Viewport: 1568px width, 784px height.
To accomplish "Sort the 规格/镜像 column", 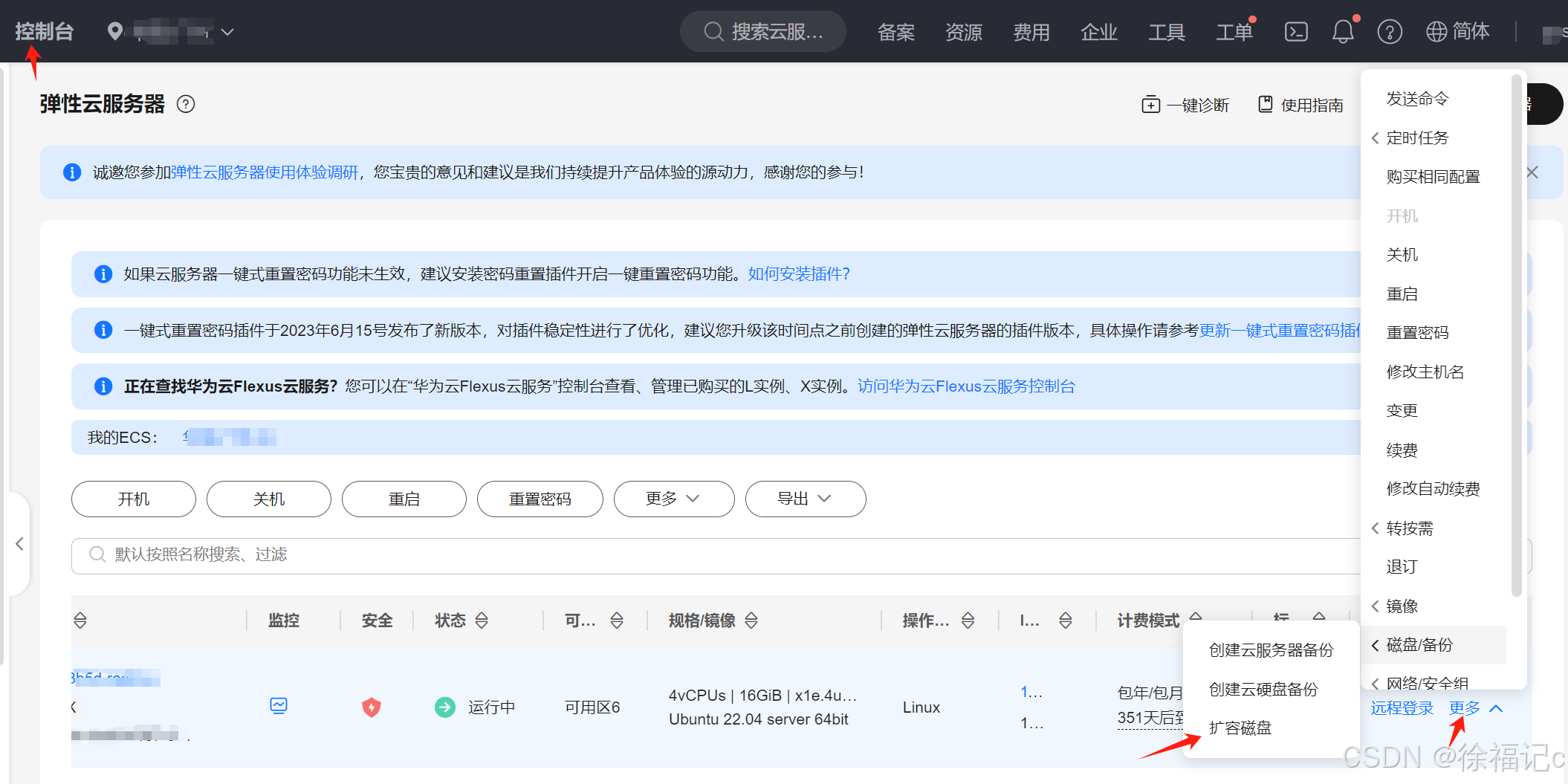I will click(751, 621).
